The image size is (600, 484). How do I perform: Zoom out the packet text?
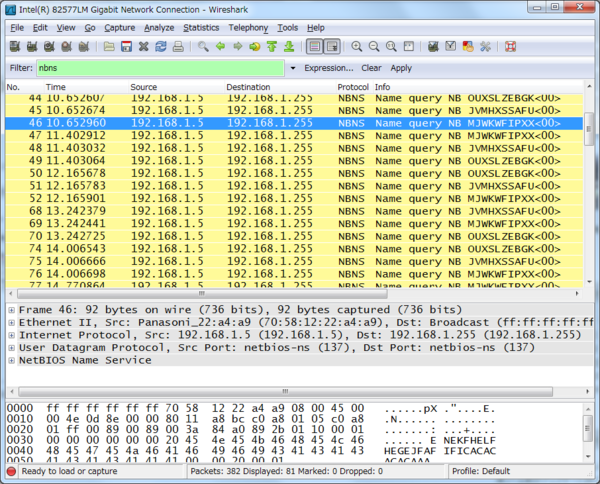tap(374, 47)
